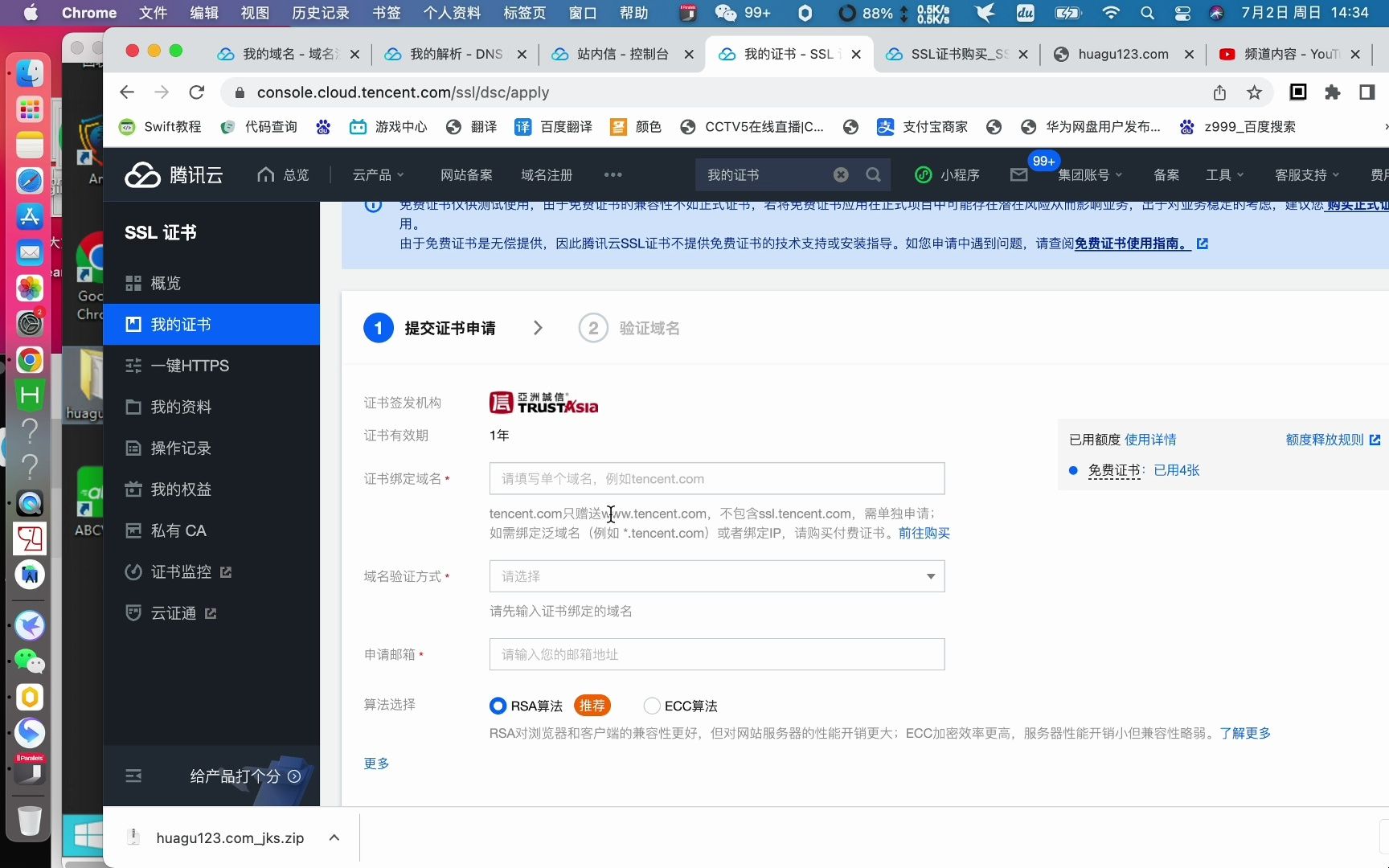Expand 云产品 dropdown menu
Image resolution: width=1389 pixels, height=868 pixels.
(378, 174)
